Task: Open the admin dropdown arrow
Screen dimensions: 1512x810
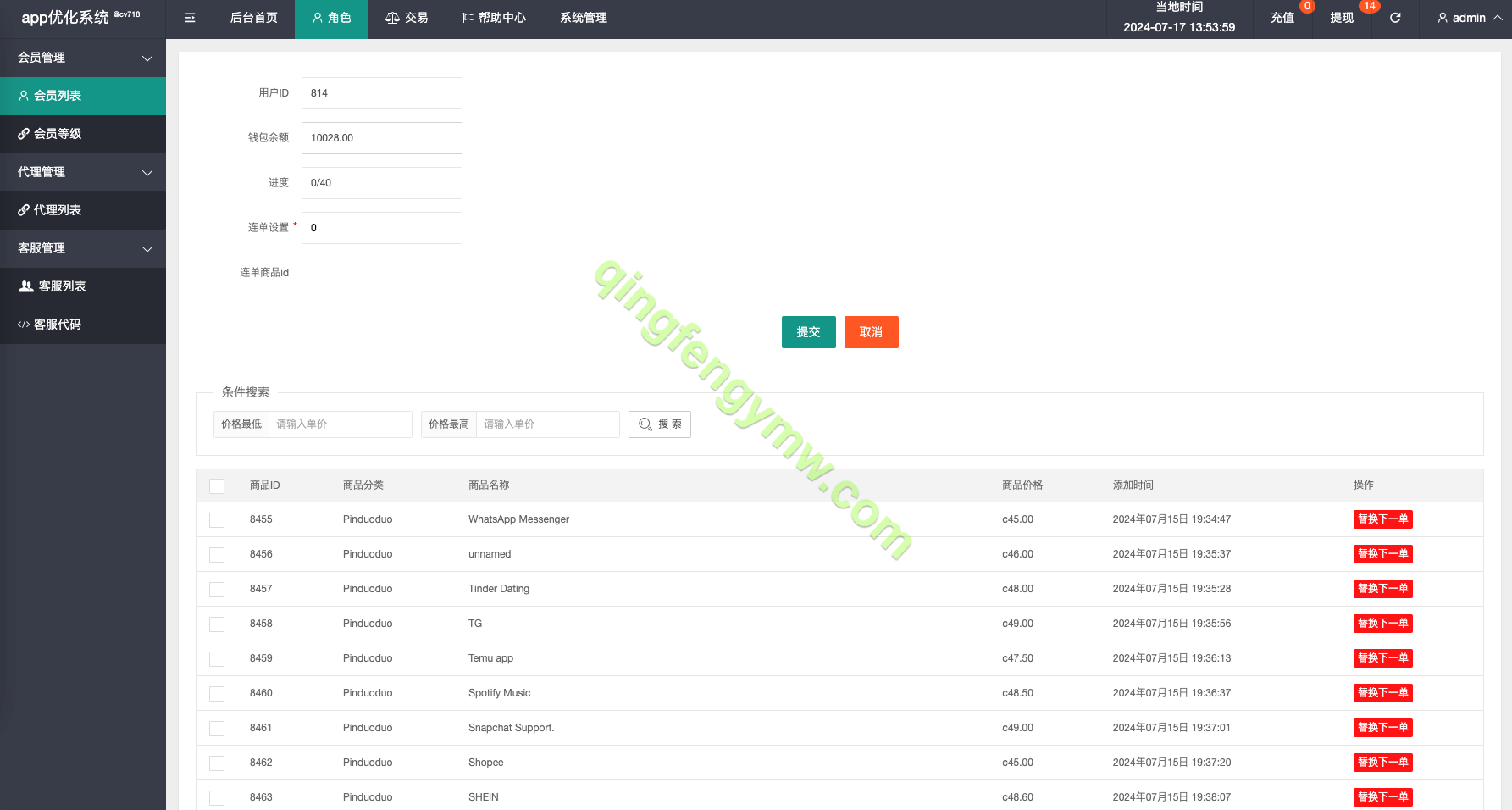Action: click(1498, 18)
